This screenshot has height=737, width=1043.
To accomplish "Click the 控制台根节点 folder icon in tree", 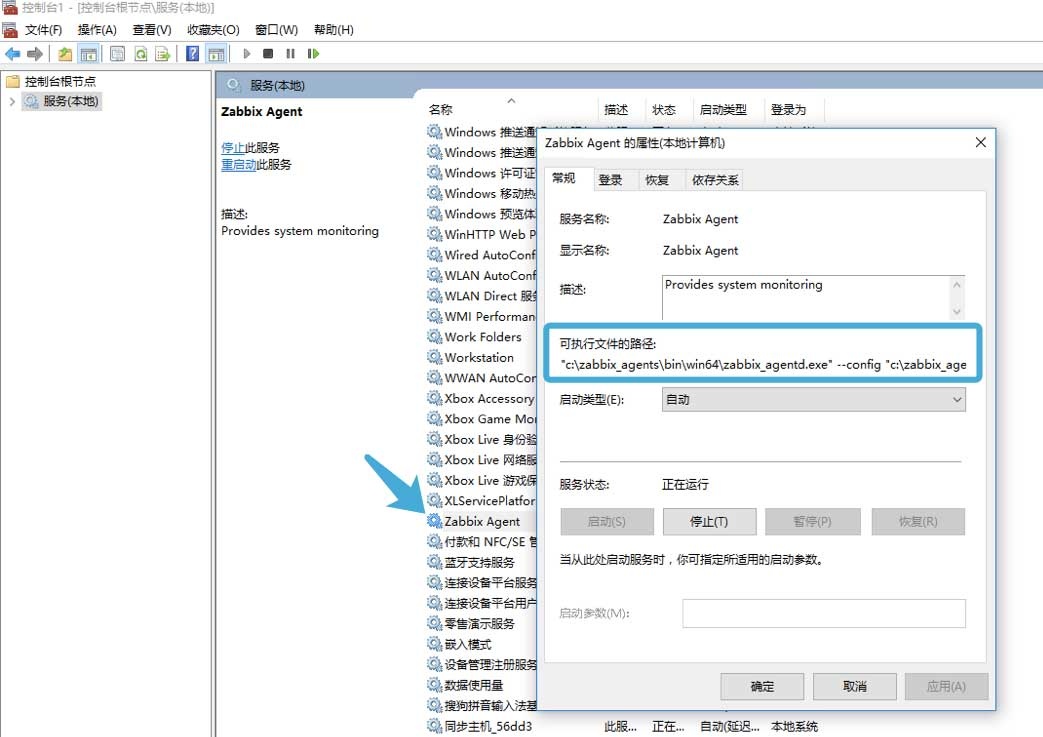I will 13,81.
